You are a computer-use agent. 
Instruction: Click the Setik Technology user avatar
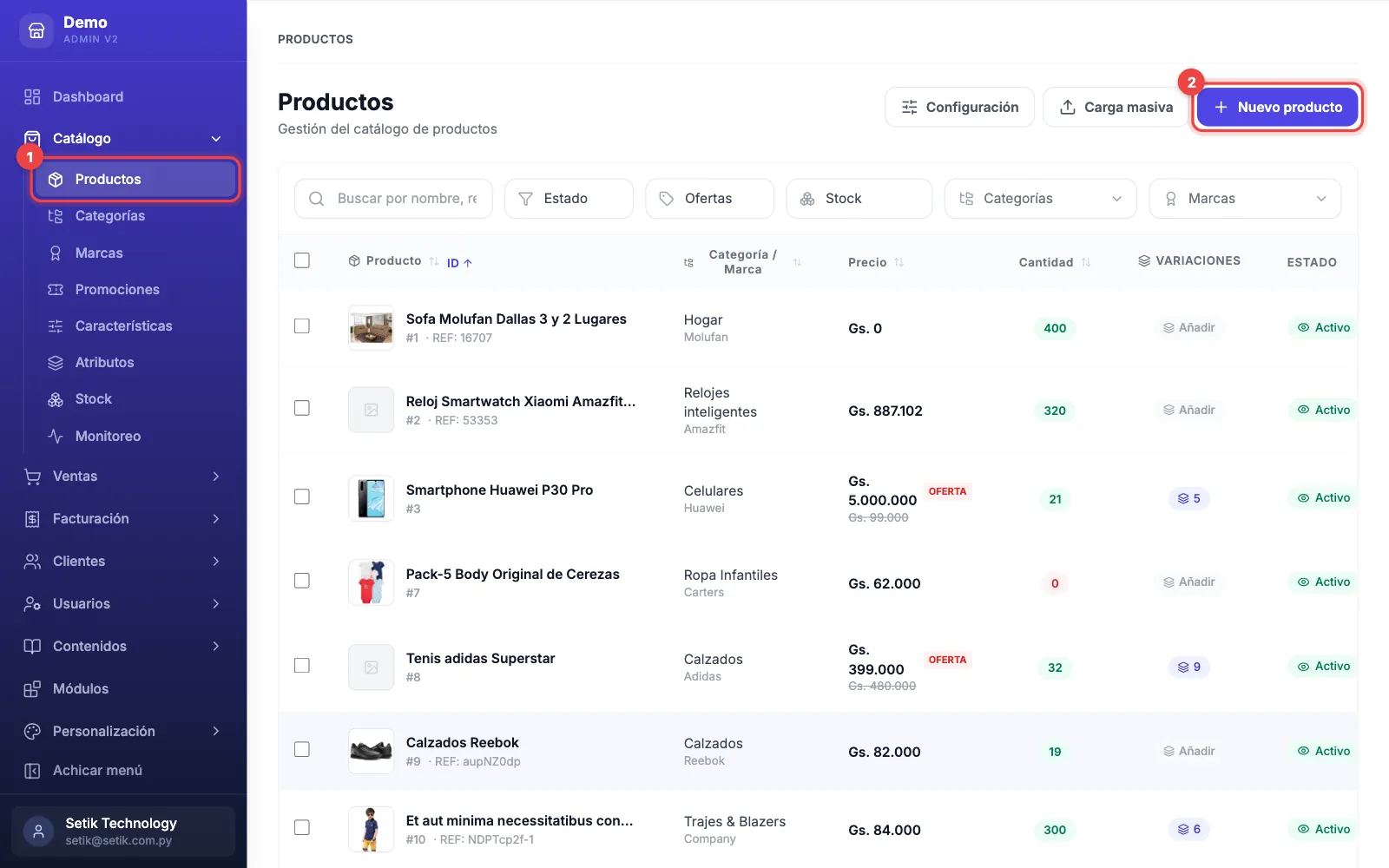(38, 832)
